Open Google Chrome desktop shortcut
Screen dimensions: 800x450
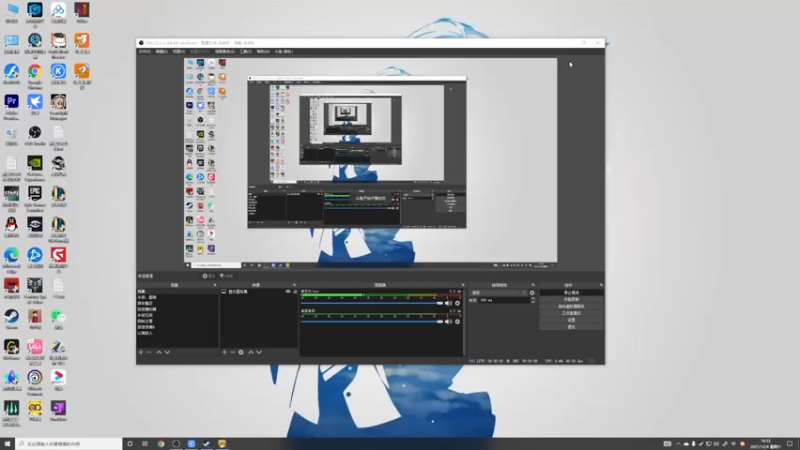[x=35, y=76]
